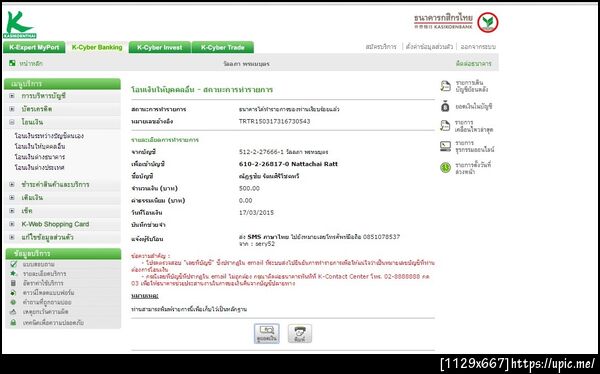
Task: Click the star service details icon
Action: (x=13, y=273)
